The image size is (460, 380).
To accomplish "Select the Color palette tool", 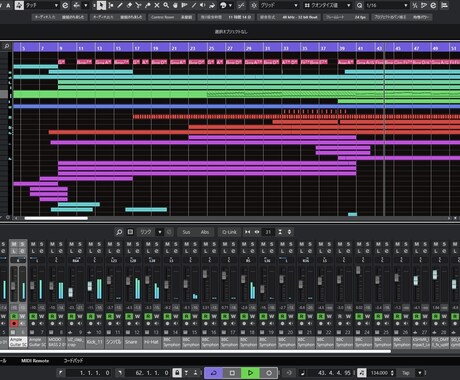I will click(223, 5).
